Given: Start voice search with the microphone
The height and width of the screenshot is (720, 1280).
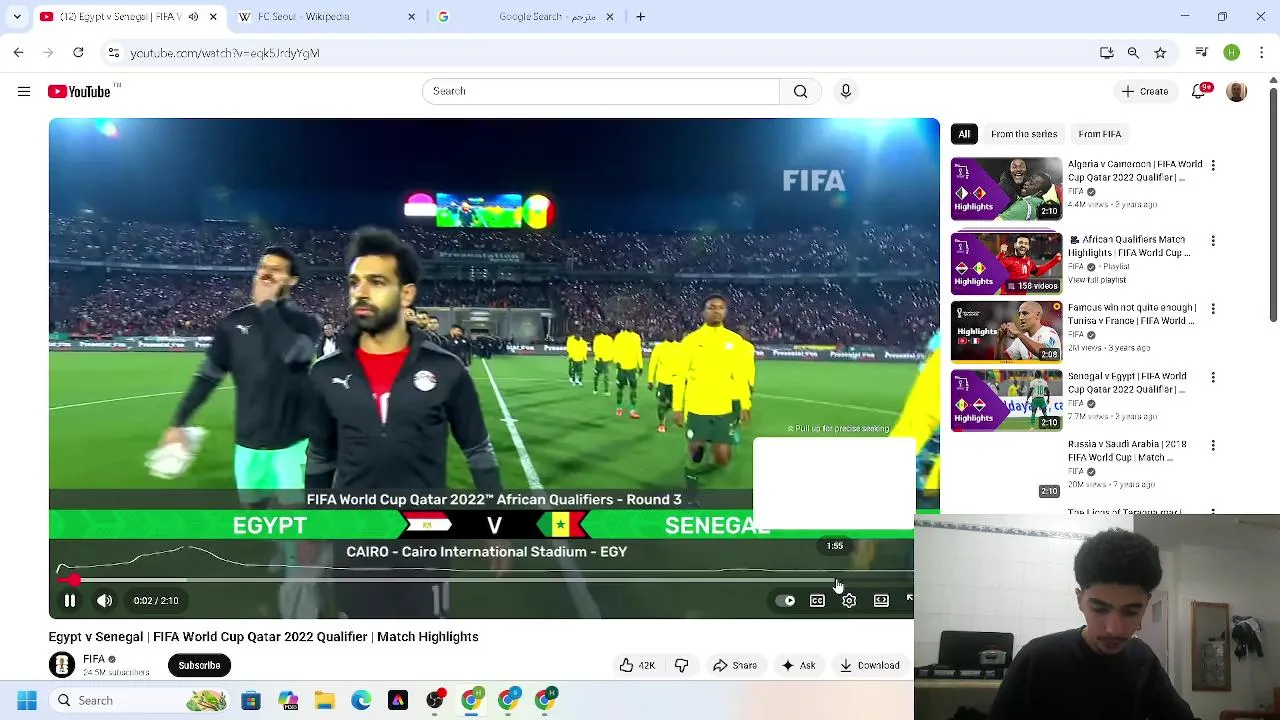Looking at the screenshot, I should pyautogui.click(x=846, y=91).
